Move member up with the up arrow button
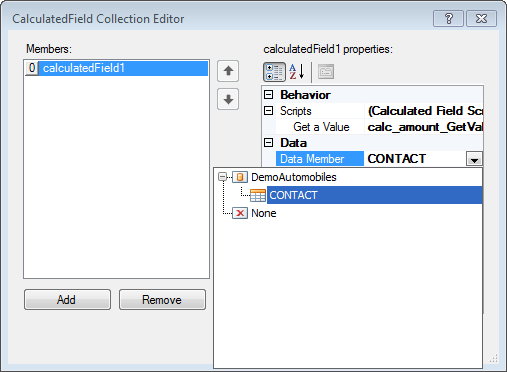The image size is (507, 372). point(228,71)
